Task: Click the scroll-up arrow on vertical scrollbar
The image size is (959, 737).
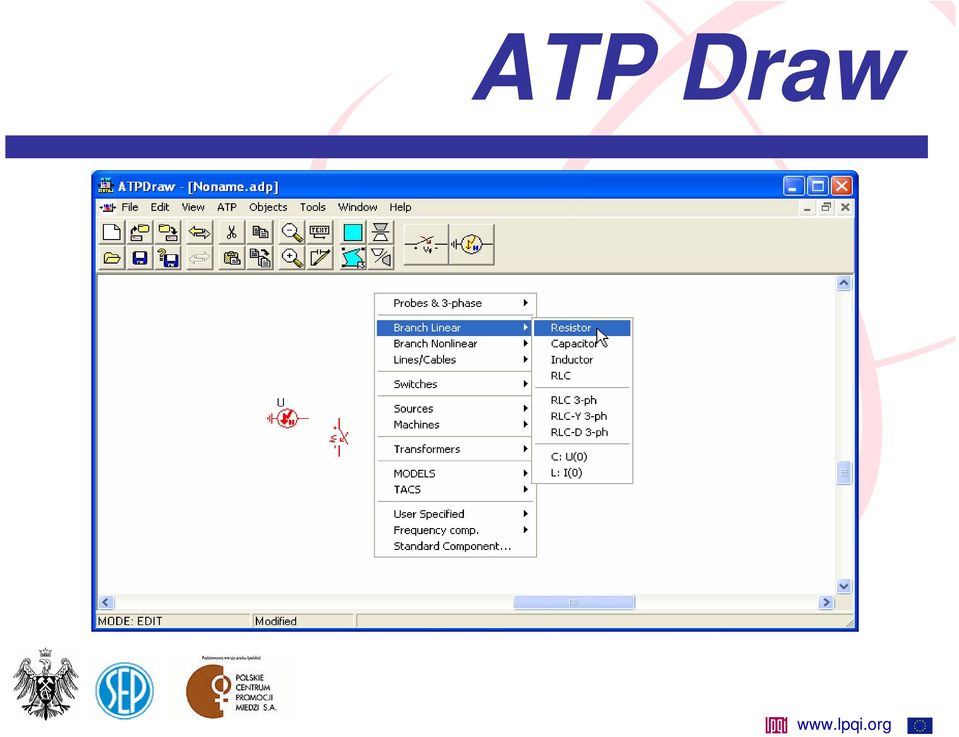Action: click(x=844, y=283)
